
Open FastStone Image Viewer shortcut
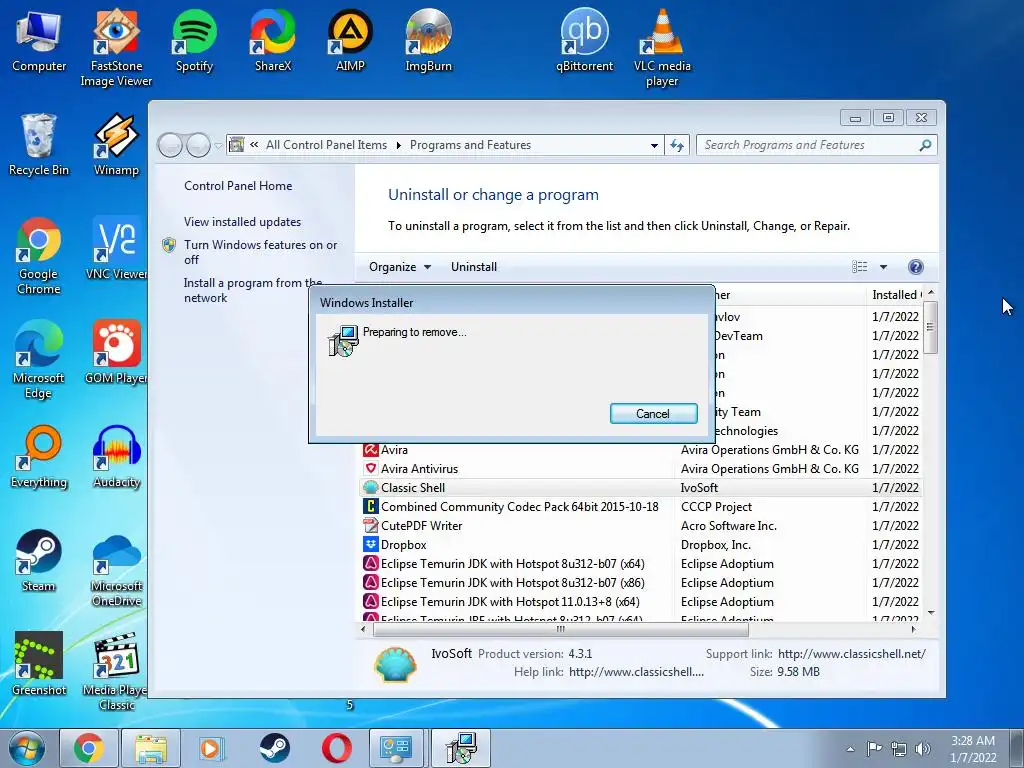tap(116, 47)
